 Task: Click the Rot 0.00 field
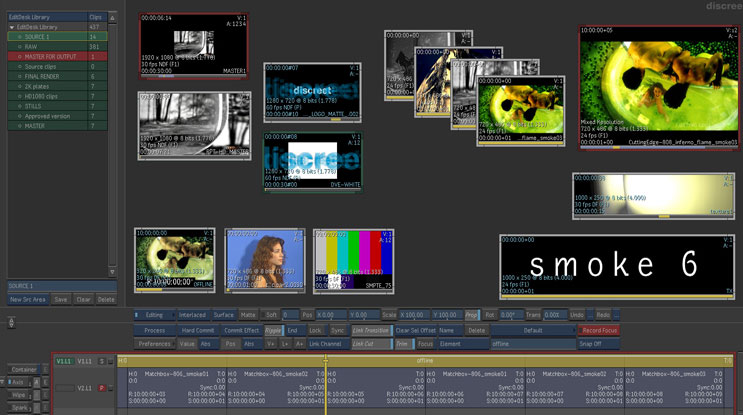pos(511,315)
